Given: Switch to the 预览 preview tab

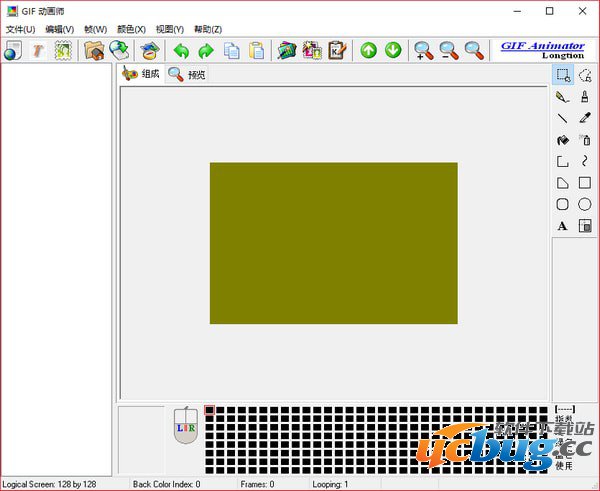Looking at the screenshot, I should (x=187, y=74).
